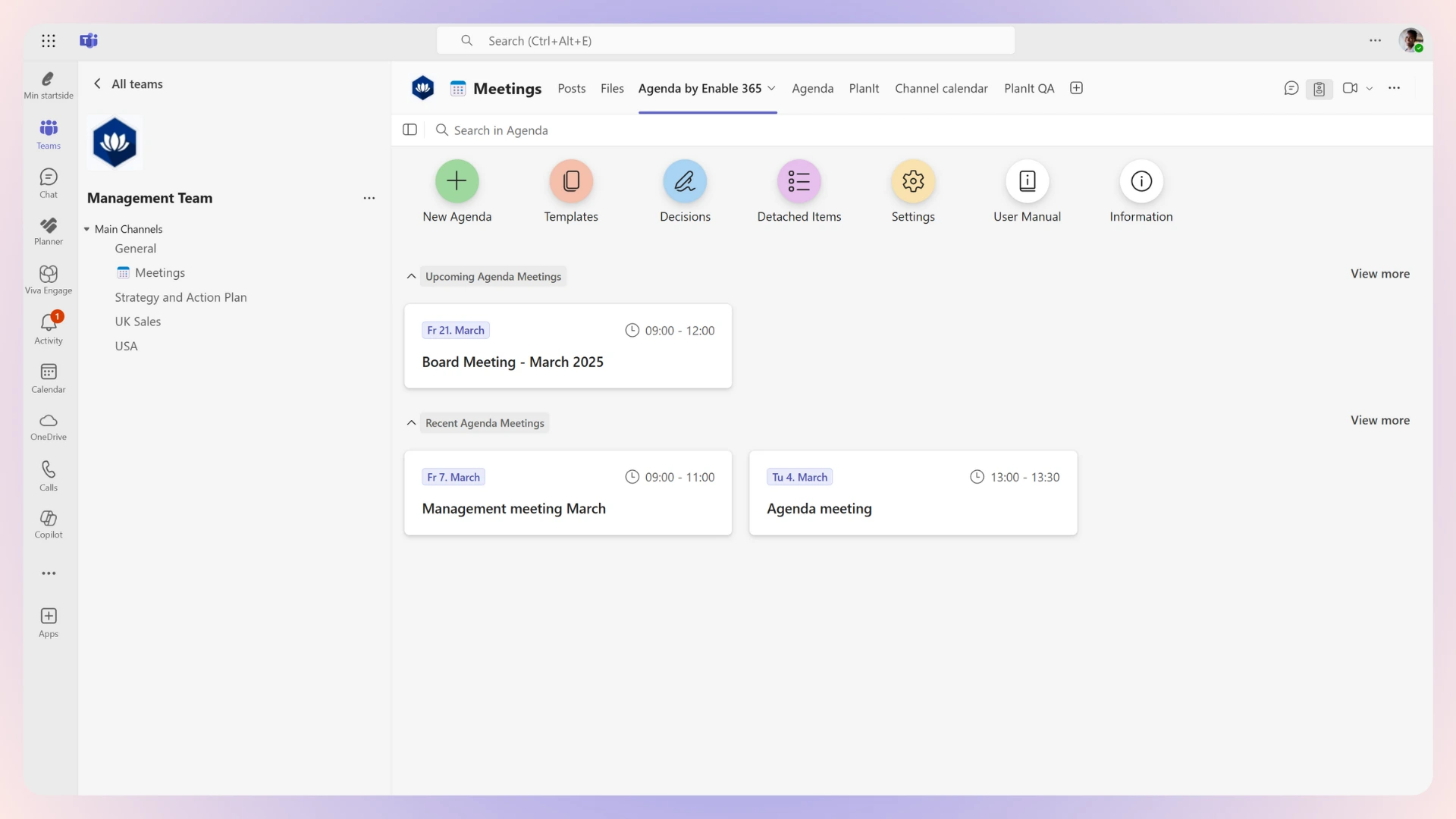Click inside the Search in Agenda field
The height and width of the screenshot is (819, 1456).
(531, 130)
